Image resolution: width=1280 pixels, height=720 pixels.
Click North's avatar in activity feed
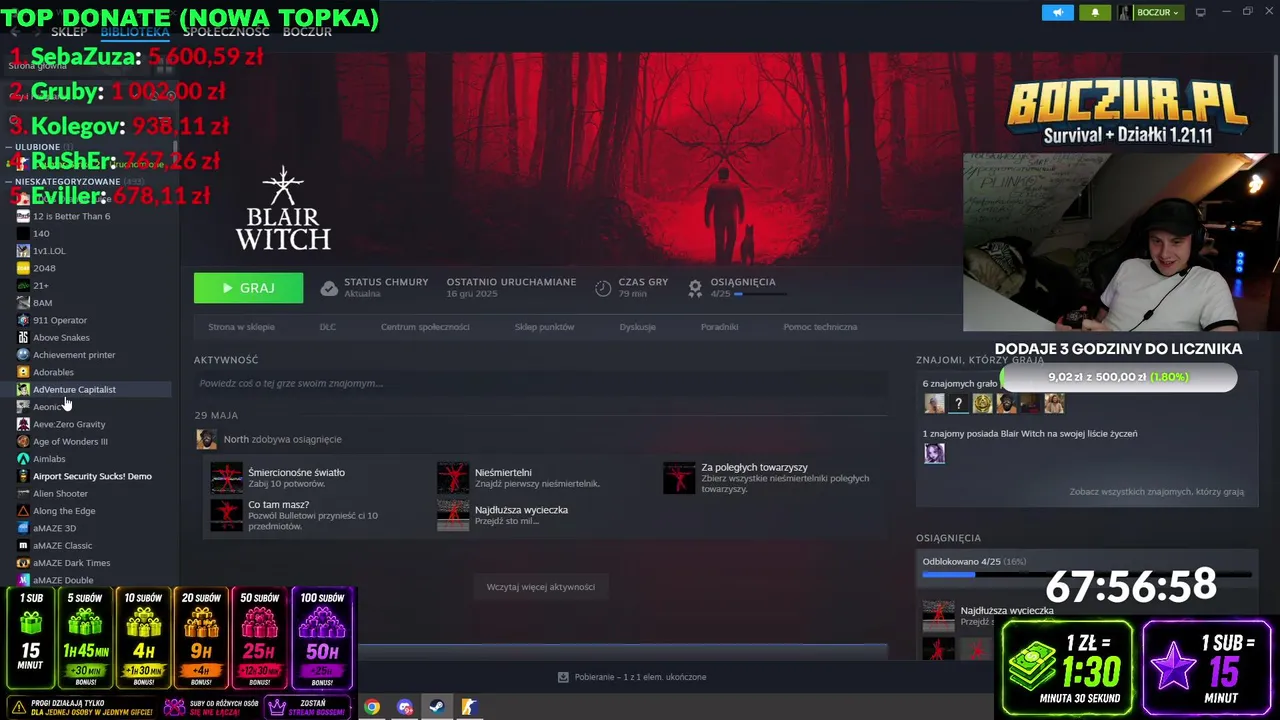pyautogui.click(x=206, y=439)
